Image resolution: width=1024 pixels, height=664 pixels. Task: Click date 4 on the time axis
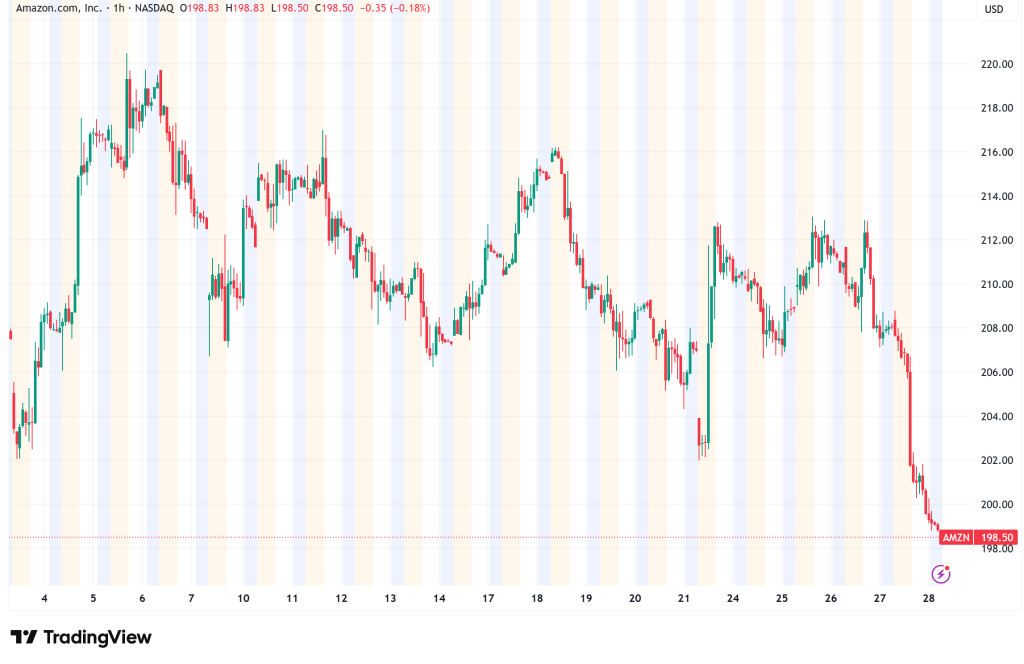44,599
